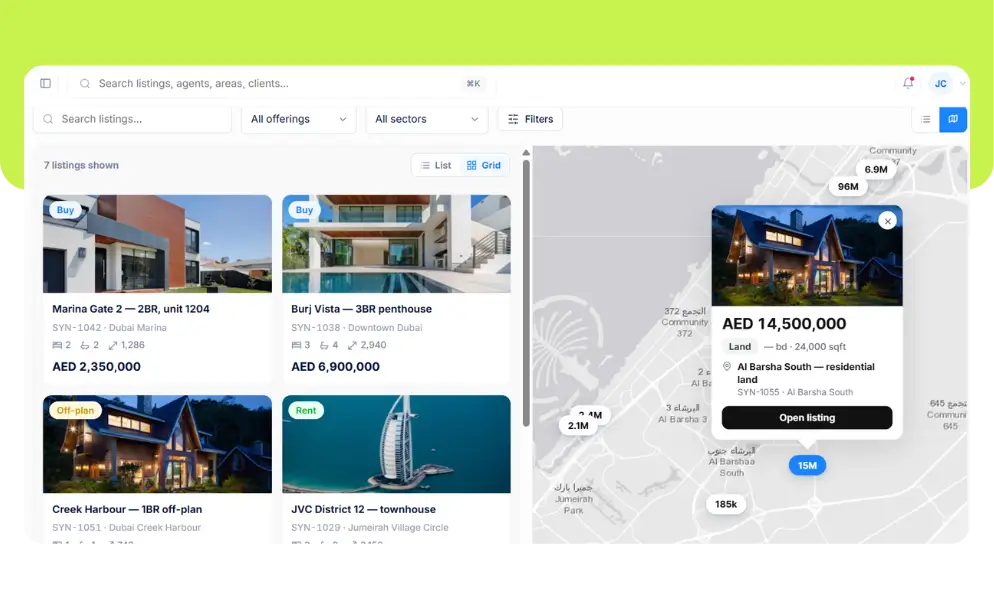Image resolution: width=994 pixels, height=609 pixels.
Task: Open the Marina Gate 2 listing photo
Action: [x=157, y=244]
